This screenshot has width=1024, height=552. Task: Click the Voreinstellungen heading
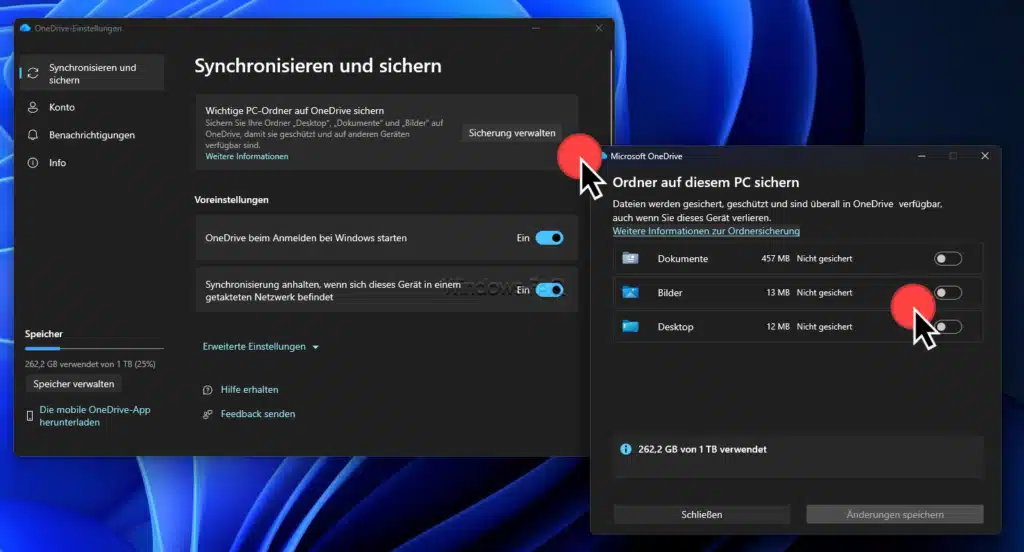point(231,200)
